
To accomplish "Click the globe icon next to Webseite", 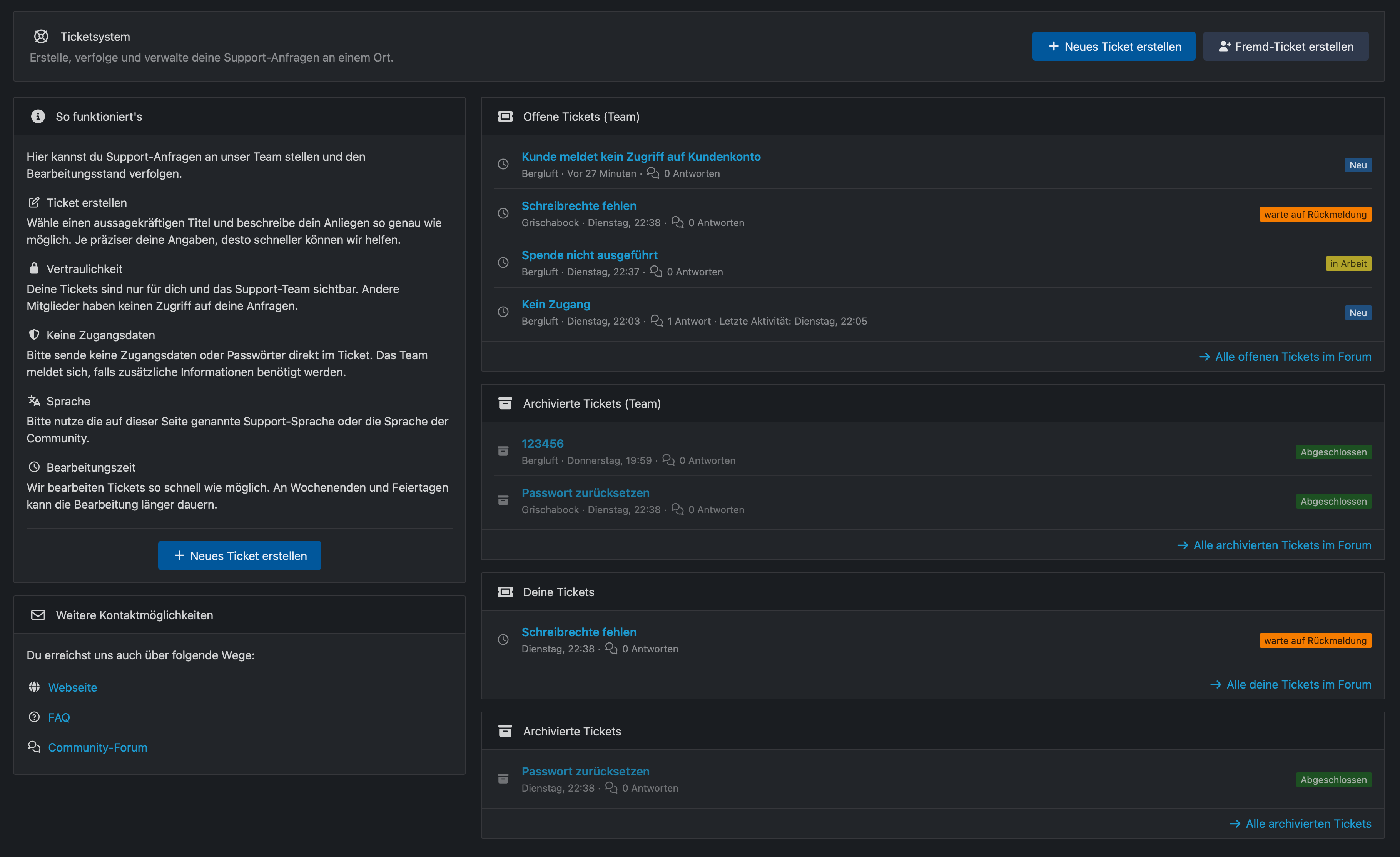I will click(34, 687).
